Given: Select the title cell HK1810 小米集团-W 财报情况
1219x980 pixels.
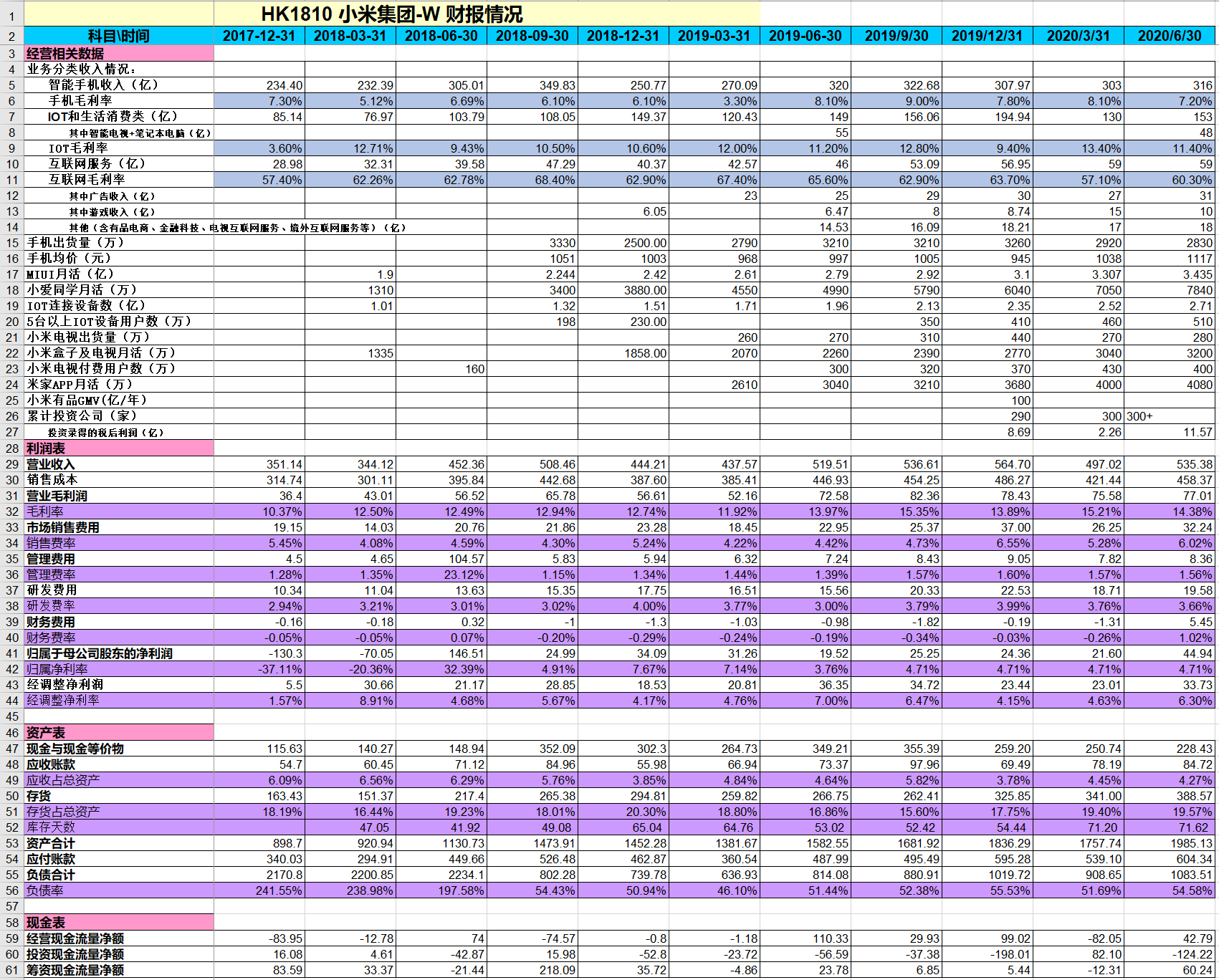Looking at the screenshot, I should (392, 14).
